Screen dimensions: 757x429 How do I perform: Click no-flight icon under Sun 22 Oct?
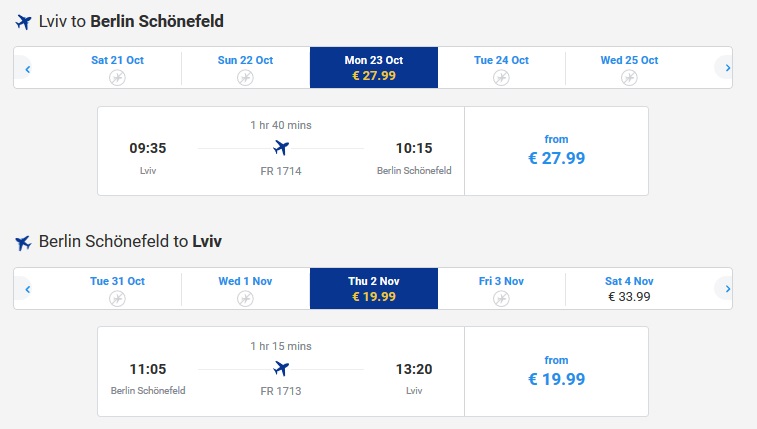245,77
